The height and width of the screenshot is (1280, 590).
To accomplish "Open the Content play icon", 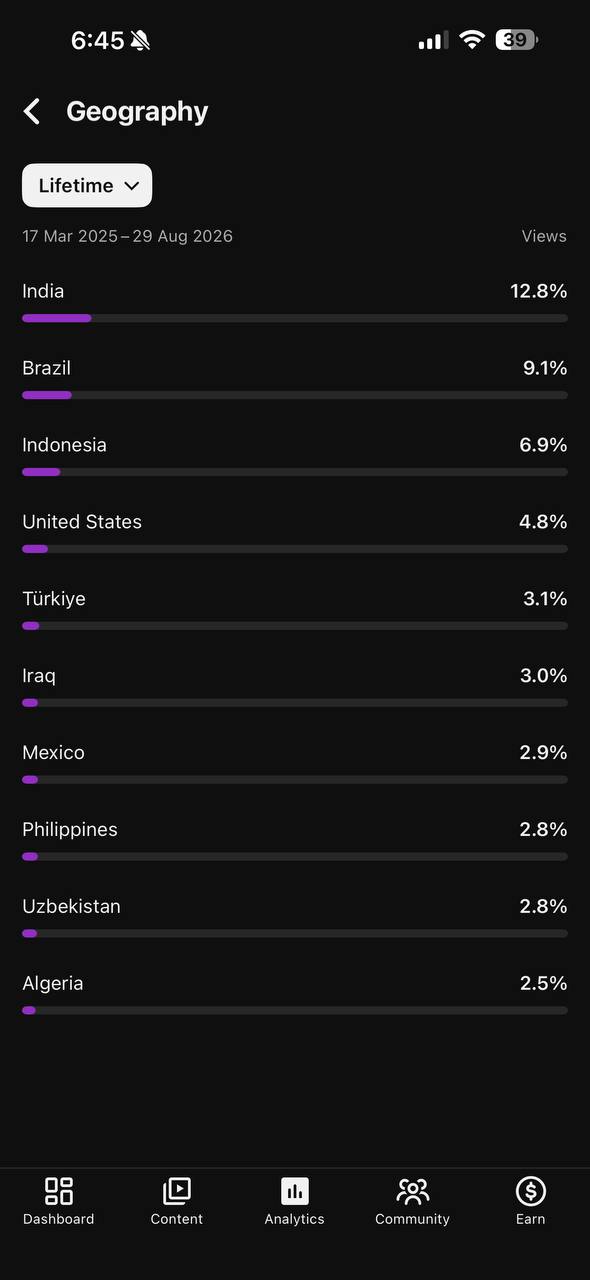I will pos(177,1190).
